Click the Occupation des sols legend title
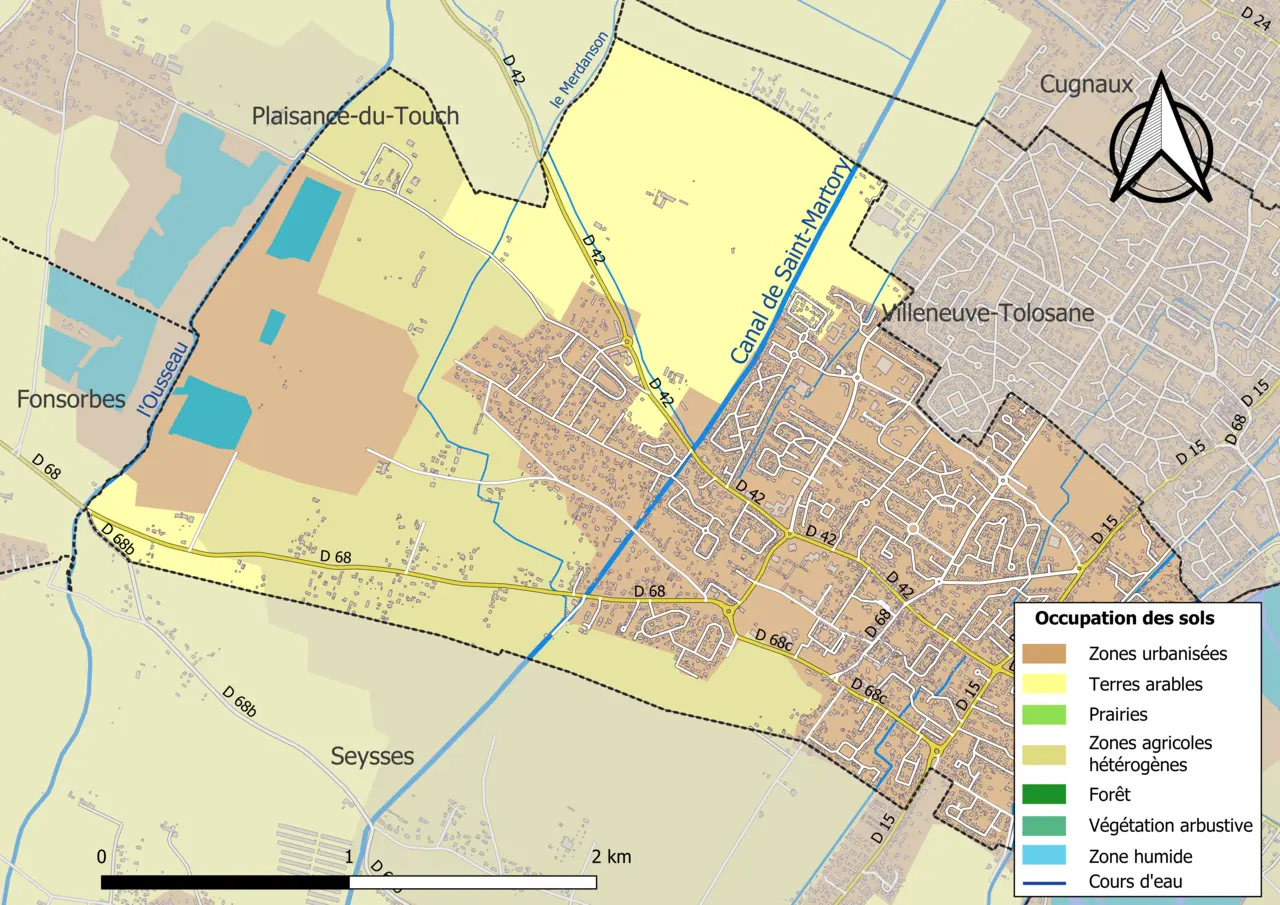The image size is (1280, 905). (1124, 618)
